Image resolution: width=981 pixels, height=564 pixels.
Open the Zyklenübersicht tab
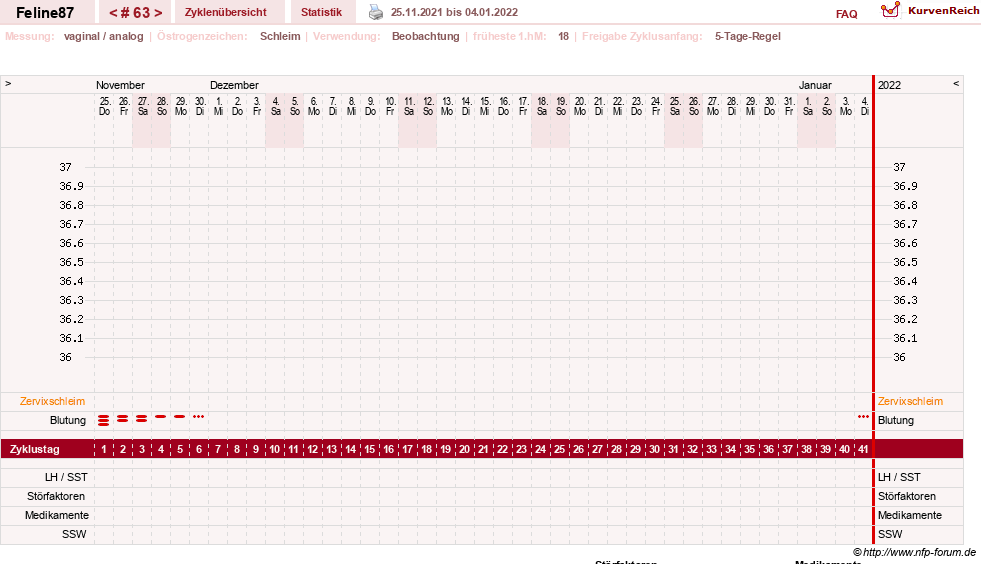(225, 12)
